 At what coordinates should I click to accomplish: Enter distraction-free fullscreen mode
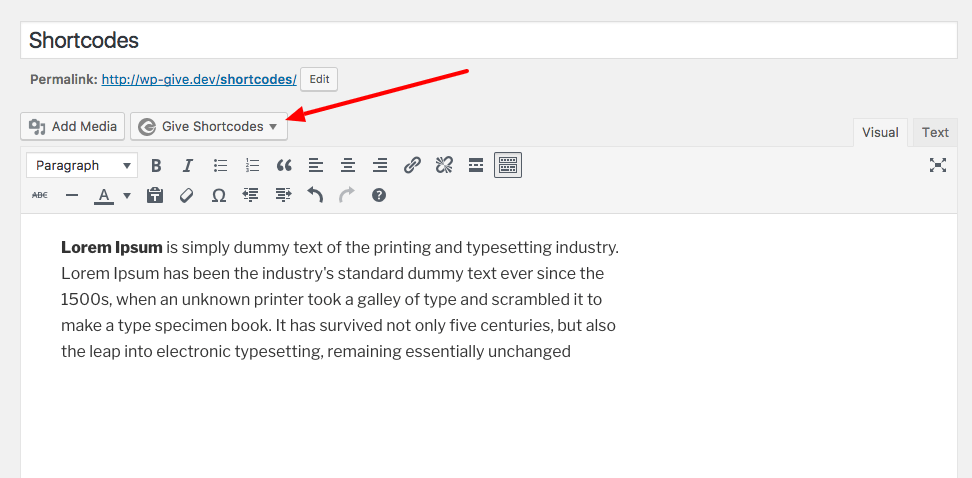[x=938, y=165]
